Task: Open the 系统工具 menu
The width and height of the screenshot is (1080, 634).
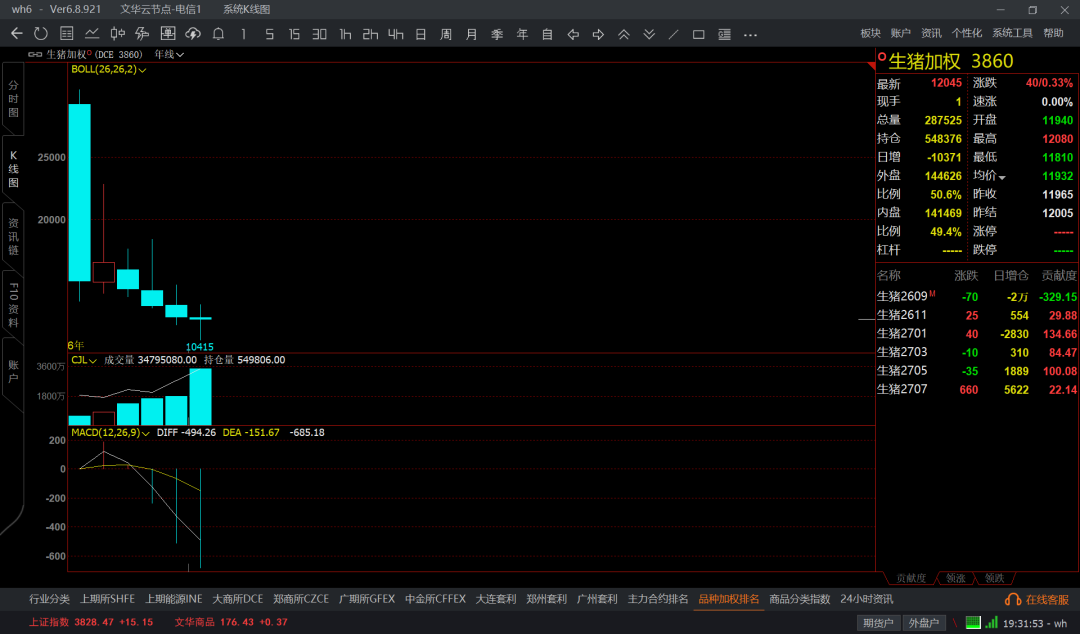Action: point(1012,33)
